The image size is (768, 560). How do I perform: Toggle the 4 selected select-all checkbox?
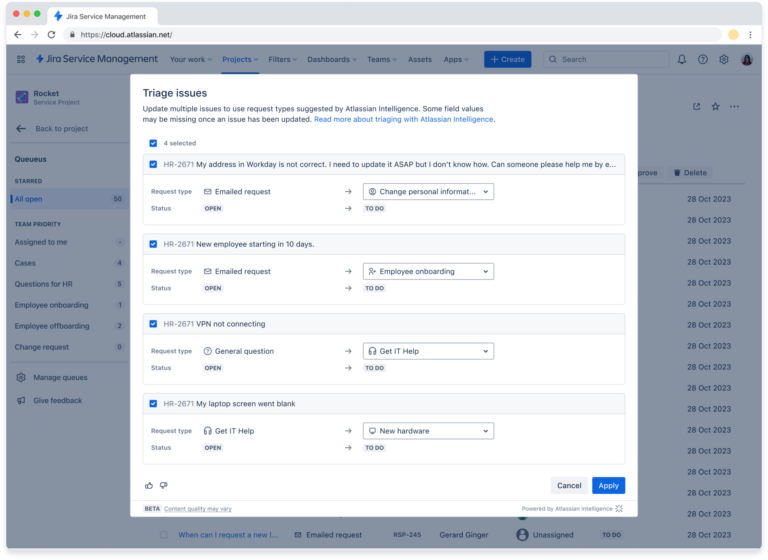click(x=153, y=143)
